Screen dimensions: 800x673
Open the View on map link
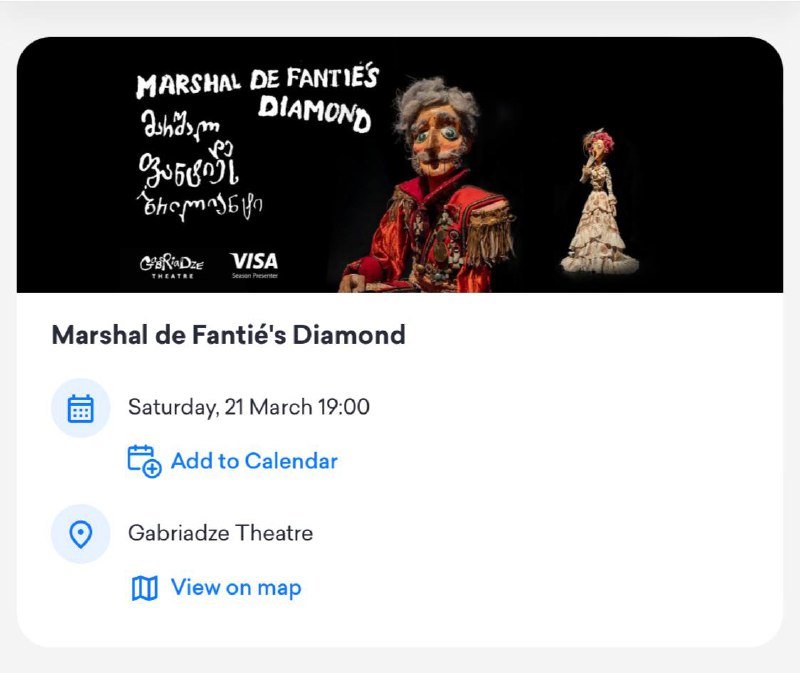click(x=236, y=588)
